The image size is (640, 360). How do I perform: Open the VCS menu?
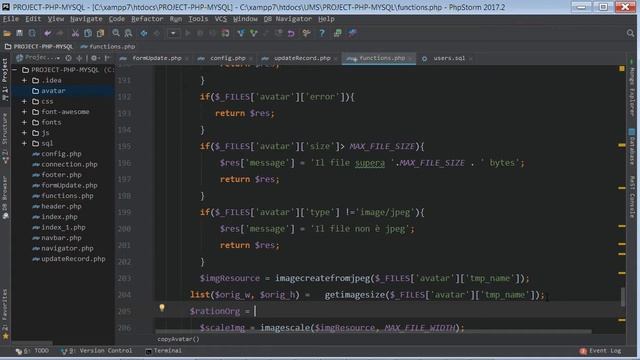[220, 19]
